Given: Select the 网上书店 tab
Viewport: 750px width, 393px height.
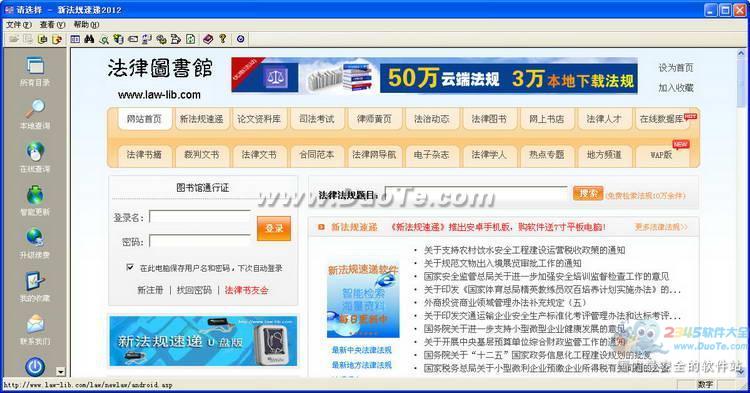Looking at the screenshot, I should (546, 119).
